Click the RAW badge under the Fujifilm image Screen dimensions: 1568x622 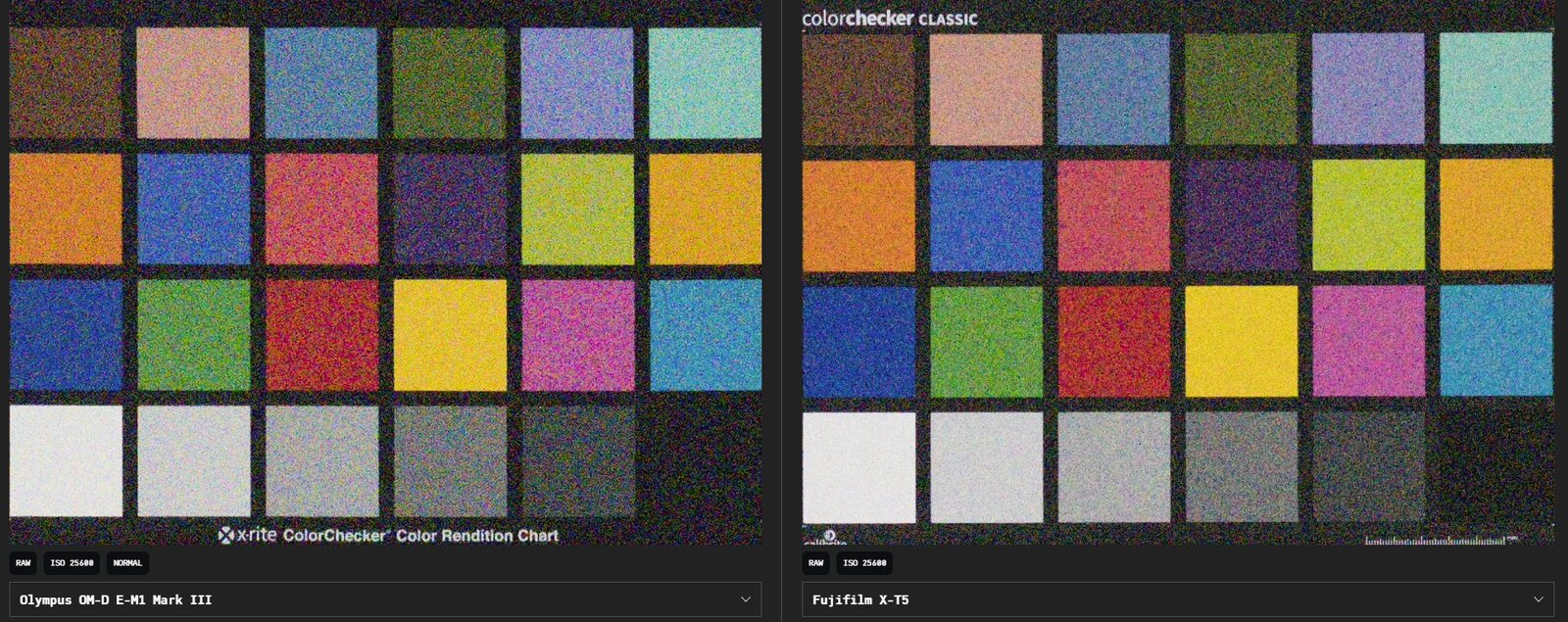click(816, 563)
